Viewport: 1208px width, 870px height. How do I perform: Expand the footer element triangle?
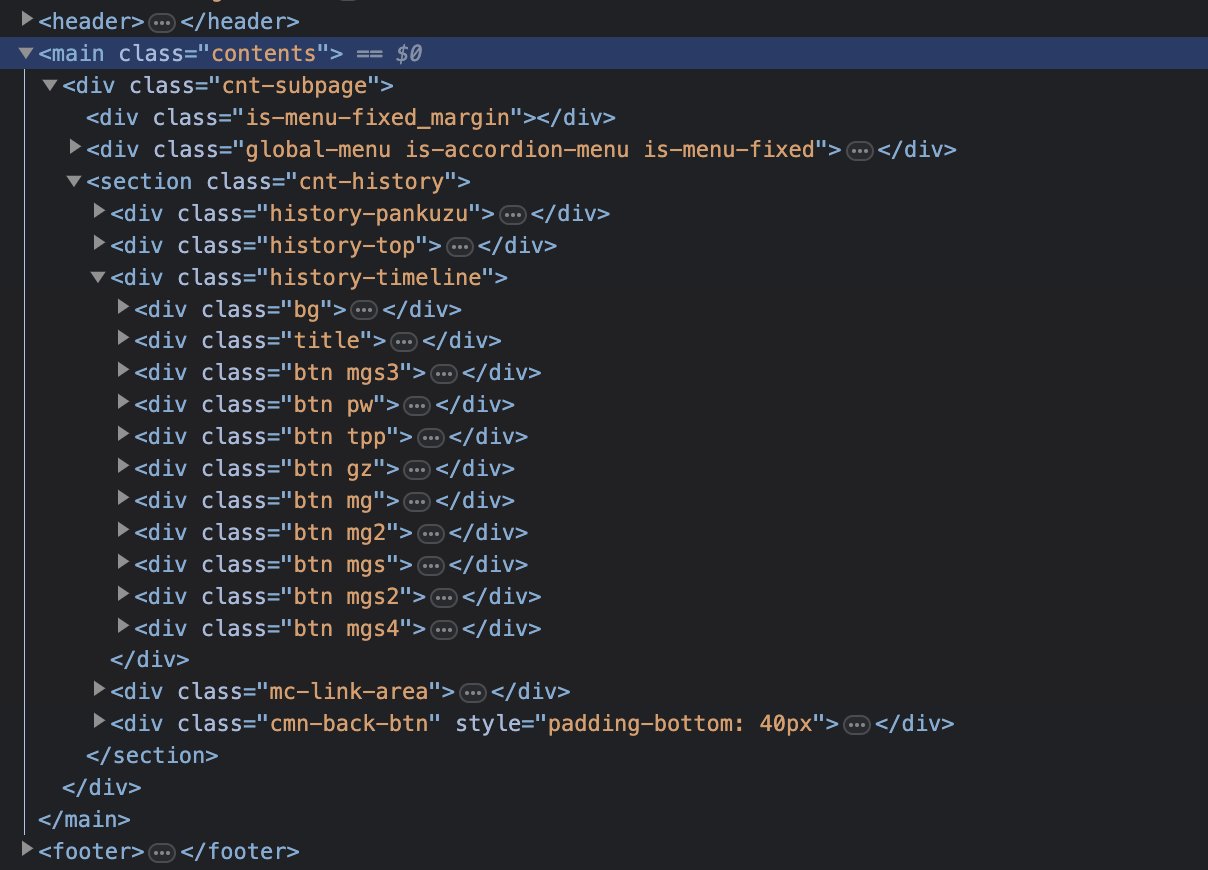[x=27, y=850]
